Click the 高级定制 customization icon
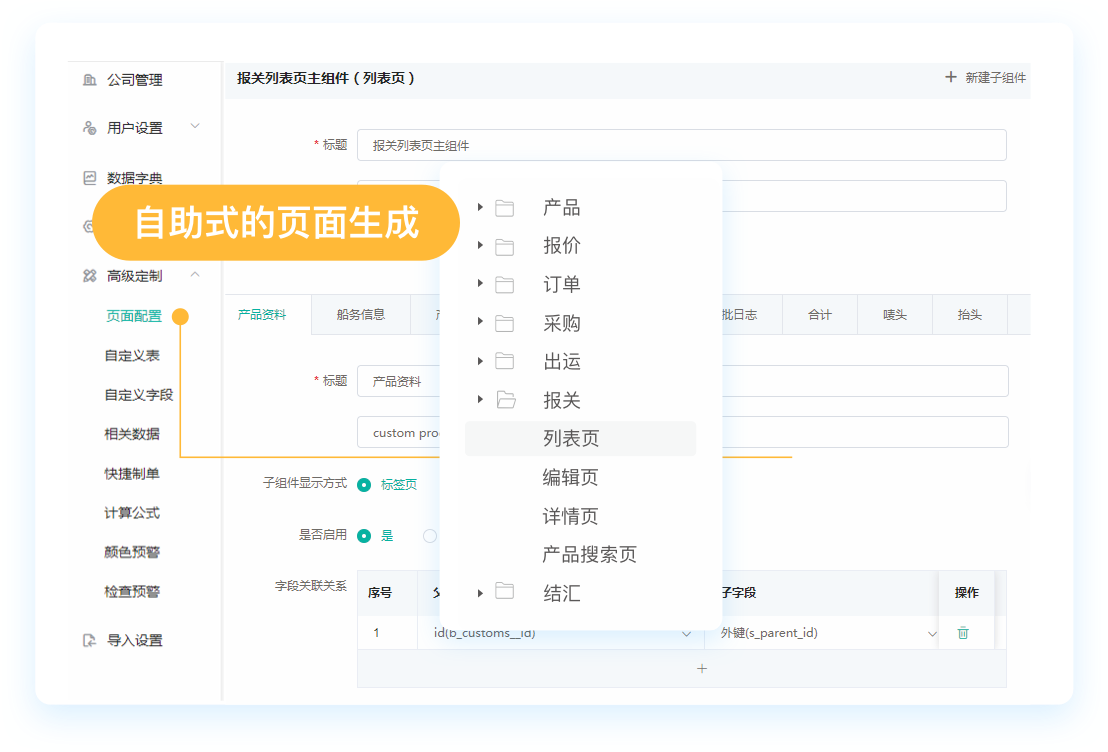The image size is (1108, 752). click(90, 276)
